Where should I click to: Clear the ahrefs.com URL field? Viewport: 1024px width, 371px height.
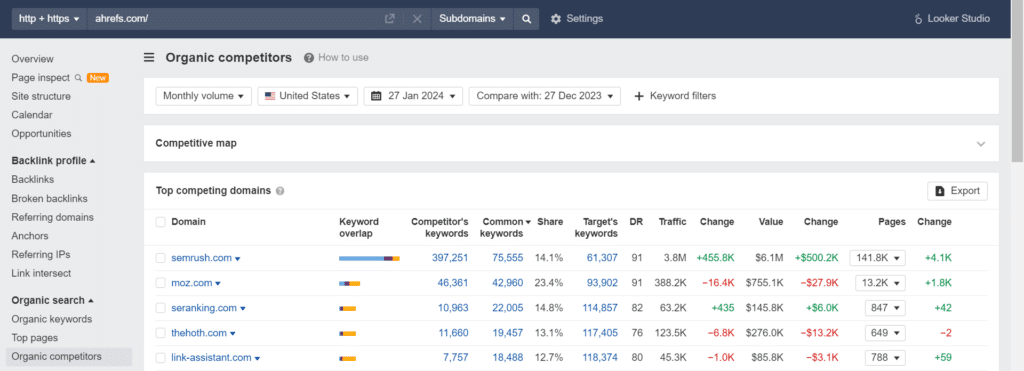tap(417, 19)
